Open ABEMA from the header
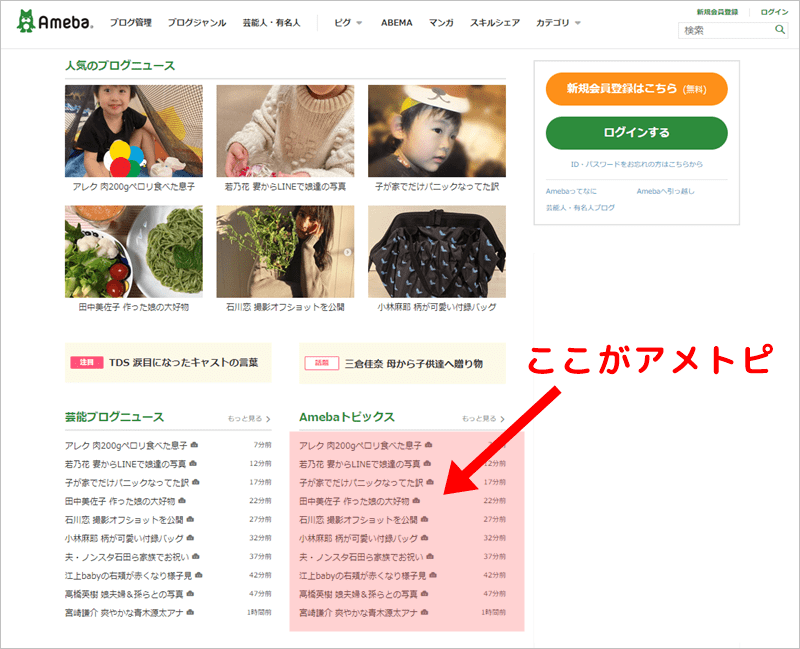Viewport: 800px width, 649px height. [396, 22]
